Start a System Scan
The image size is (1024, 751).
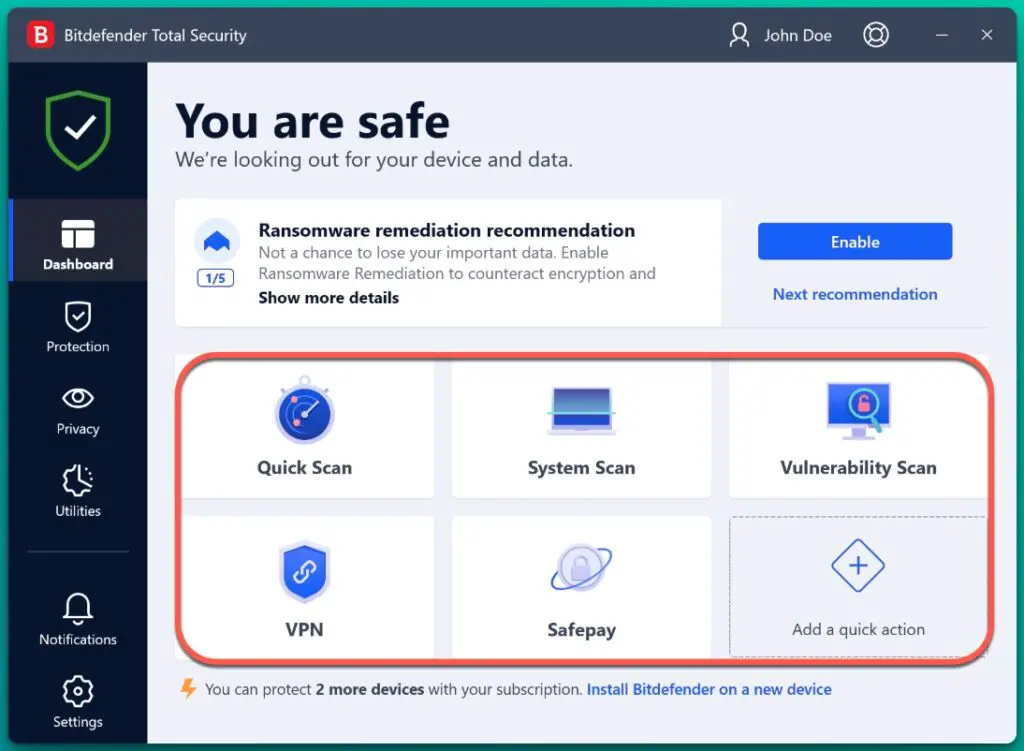click(x=581, y=428)
